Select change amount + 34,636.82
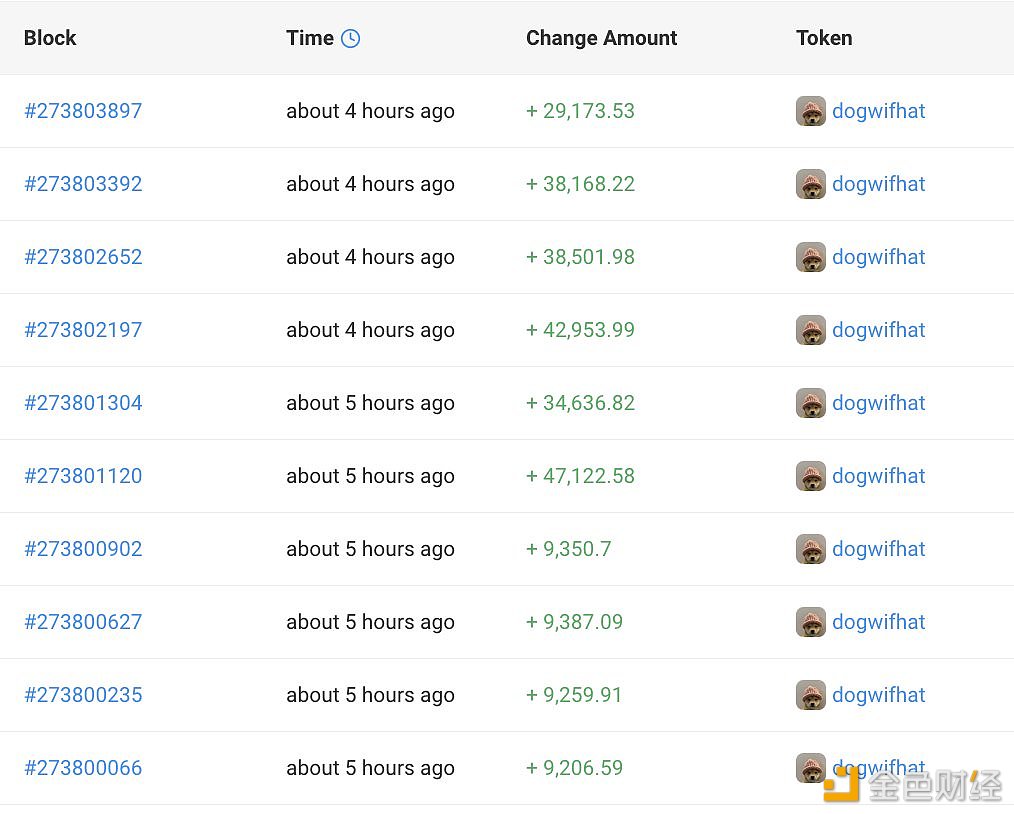 point(581,403)
